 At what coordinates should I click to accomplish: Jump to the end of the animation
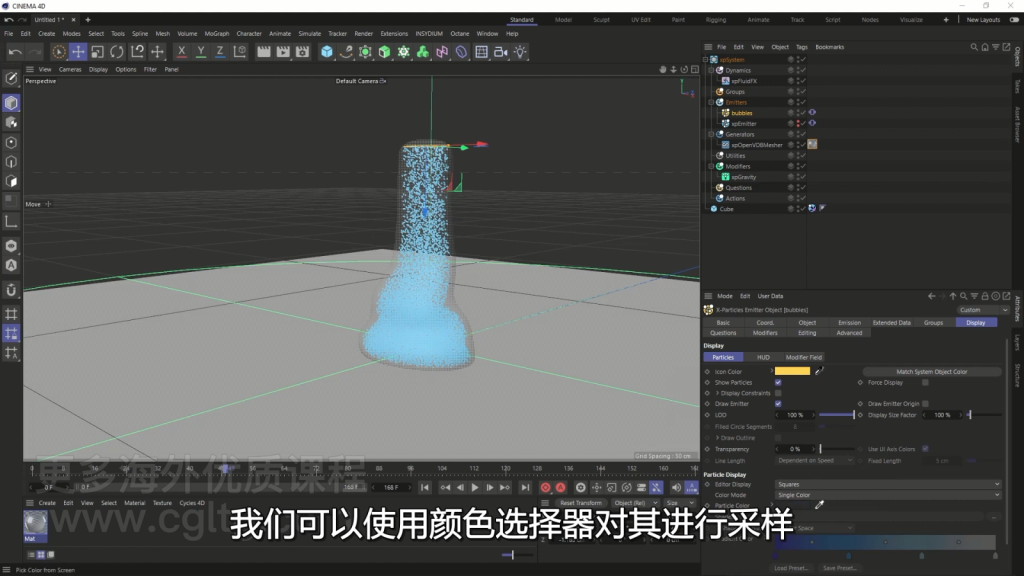525,487
